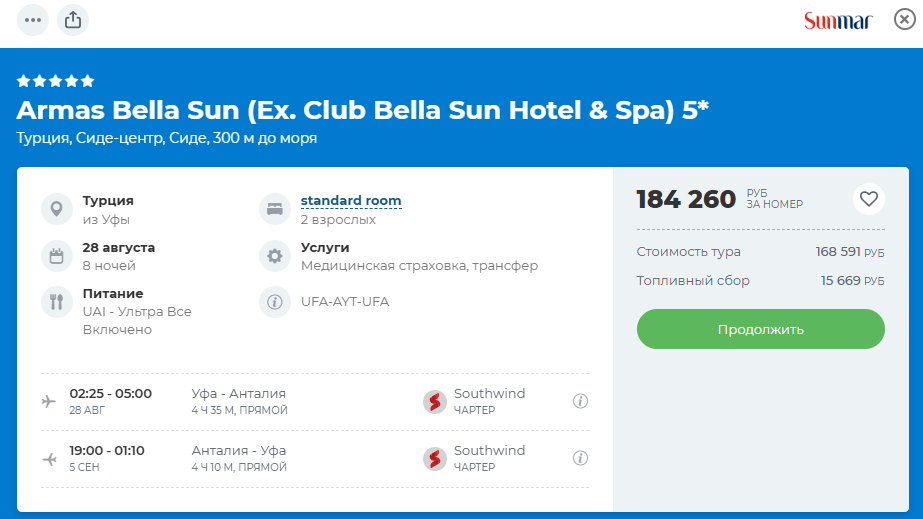Click the info icon beside UFA-AYT-UFA
Screen dimensions: 923x519
pyautogui.click(x=273, y=302)
